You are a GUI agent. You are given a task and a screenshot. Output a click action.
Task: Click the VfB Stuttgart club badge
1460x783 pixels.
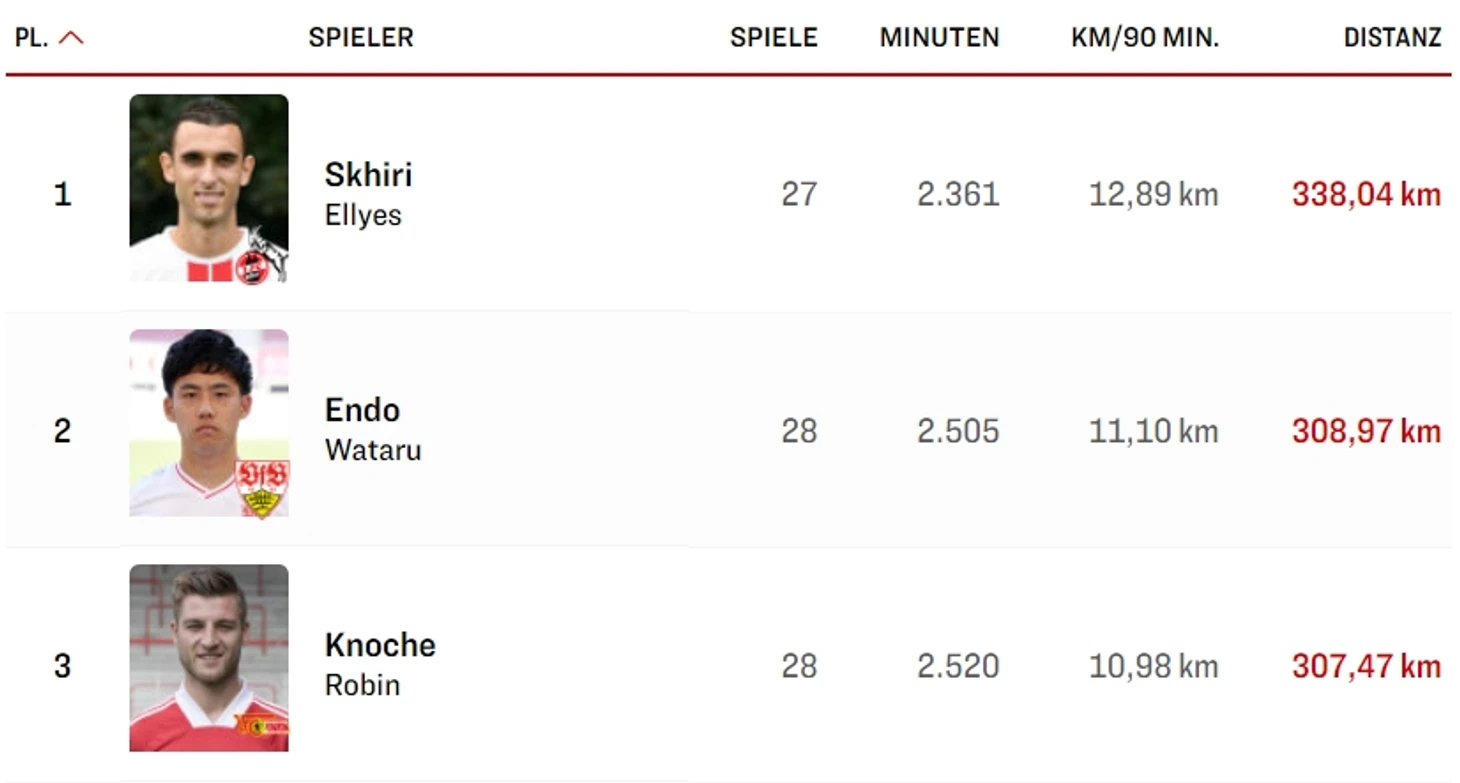(x=262, y=489)
